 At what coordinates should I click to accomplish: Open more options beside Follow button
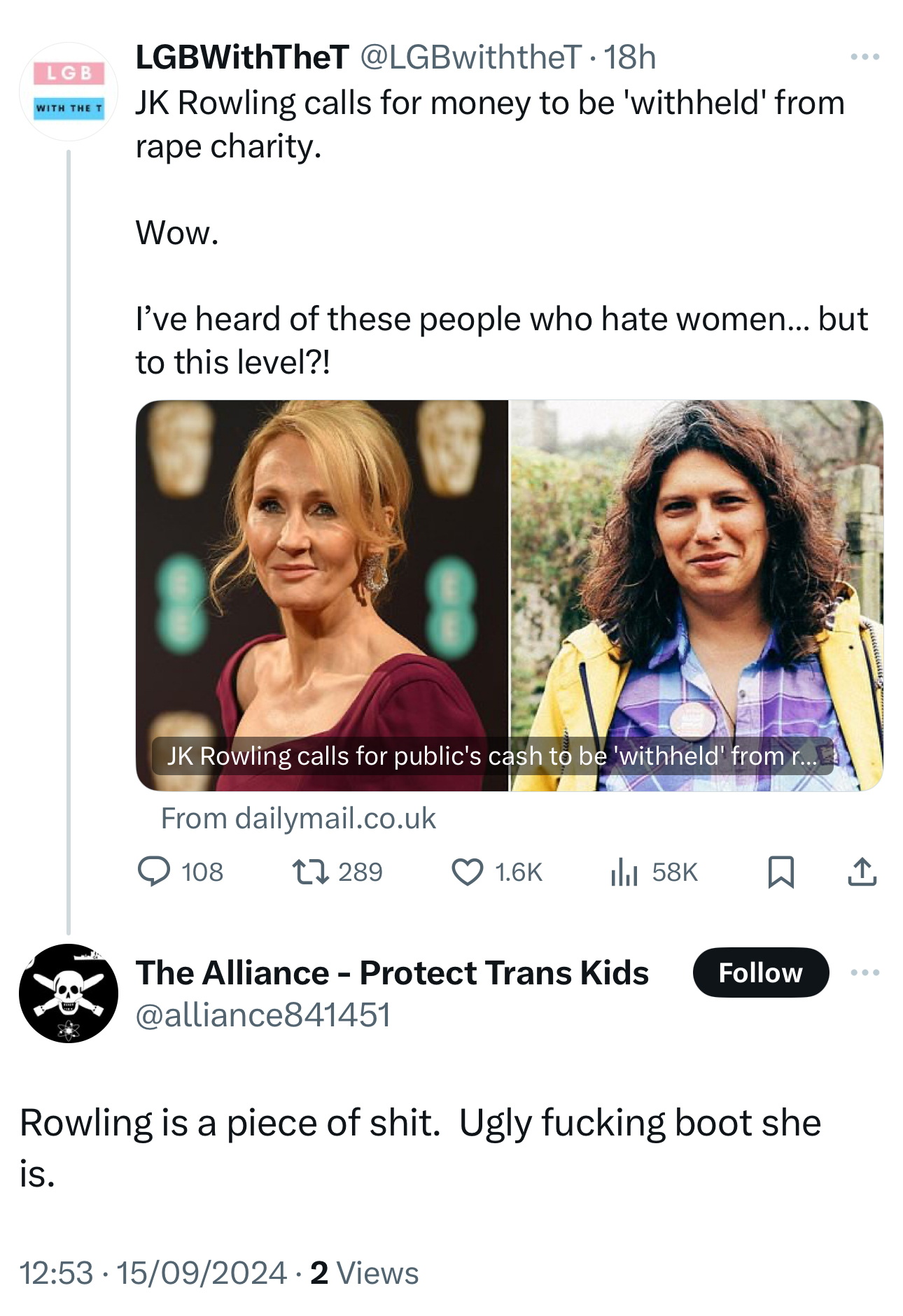click(x=864, y=972)
